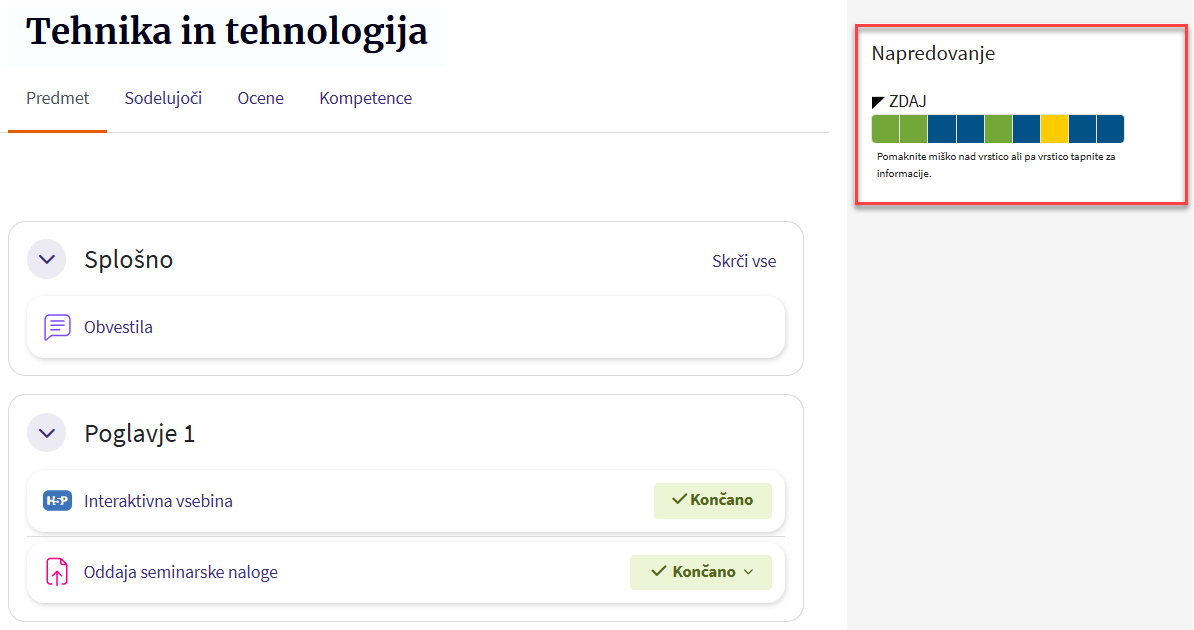Switch to the Predmet tab

[57, 98]
